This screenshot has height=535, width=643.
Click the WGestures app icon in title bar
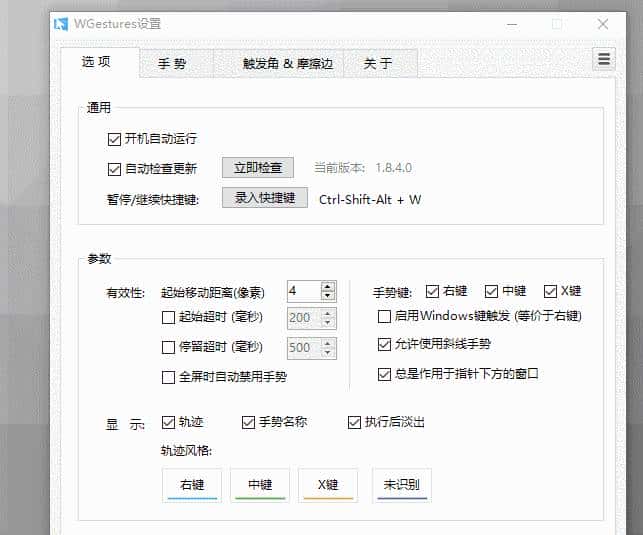tap(61, 24)
